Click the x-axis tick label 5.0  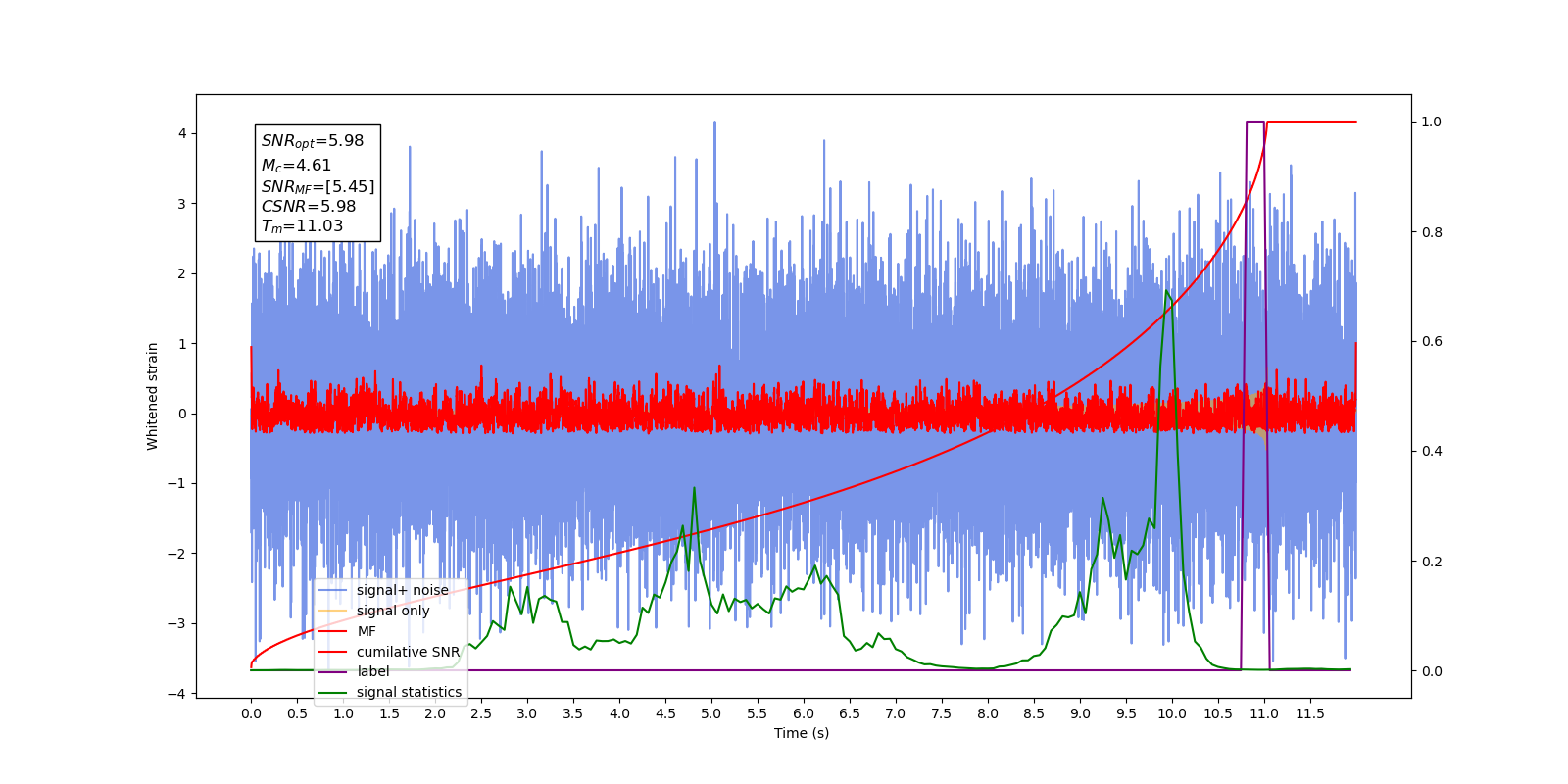[711, 713]
